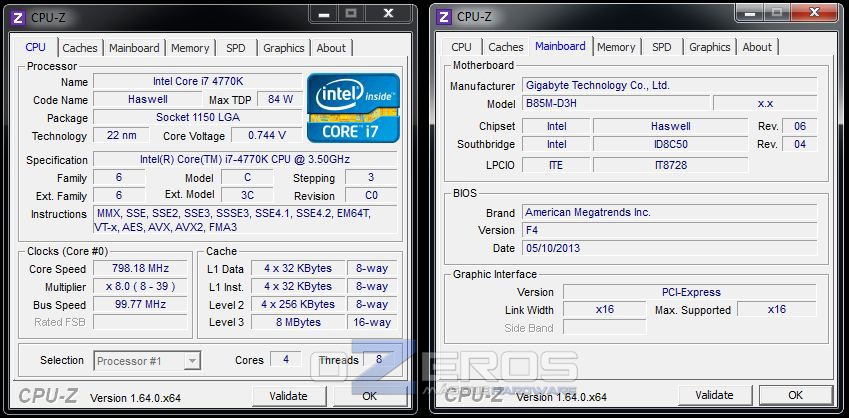Click Core Speed 798.18 MHz value

pos(140,268)
